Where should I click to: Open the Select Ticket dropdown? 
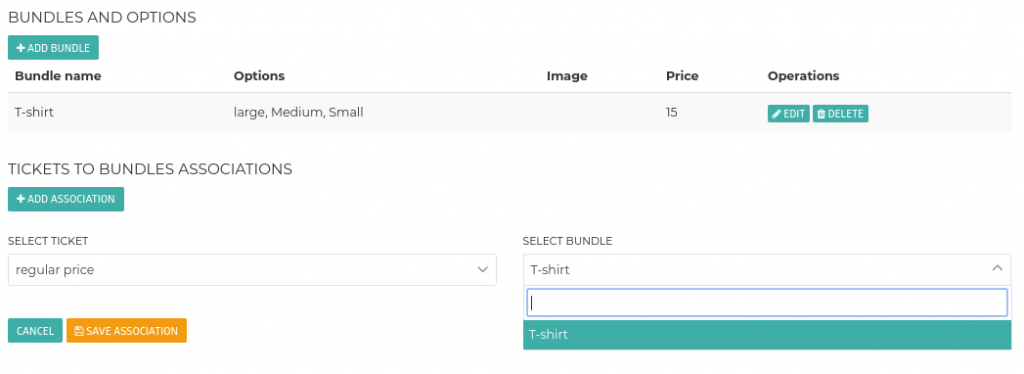click(252, 270)
